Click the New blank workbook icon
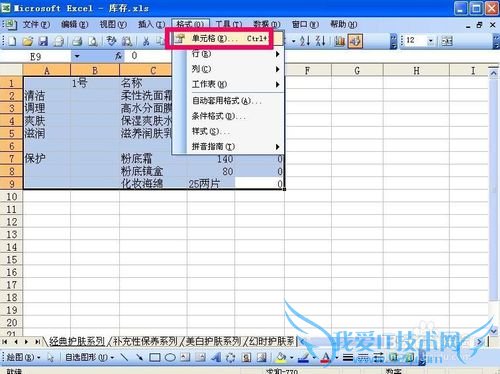500x374 pixels. click(x=12, y=41)
